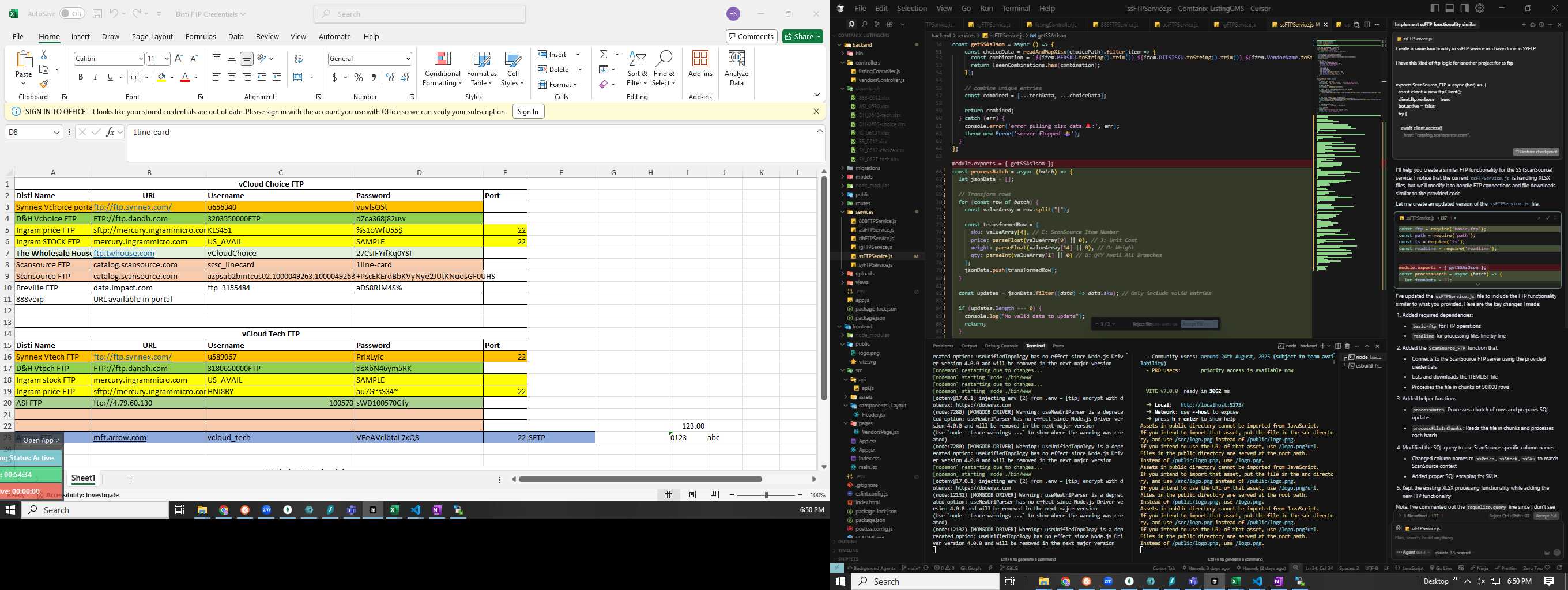1568x590 pixels.
Task: Open the Terminal menu in Cursor
Action: tap(1016, 8)
